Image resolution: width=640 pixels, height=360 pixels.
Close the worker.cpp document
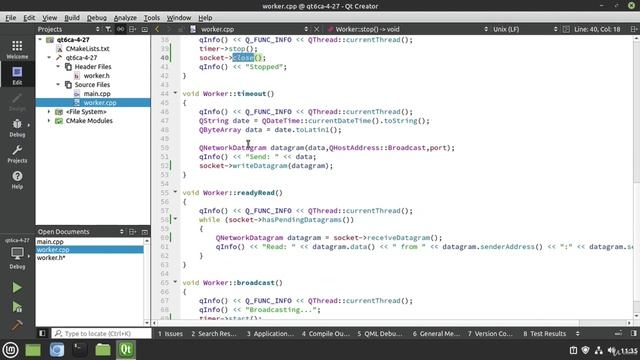click(x=316, y=29)
